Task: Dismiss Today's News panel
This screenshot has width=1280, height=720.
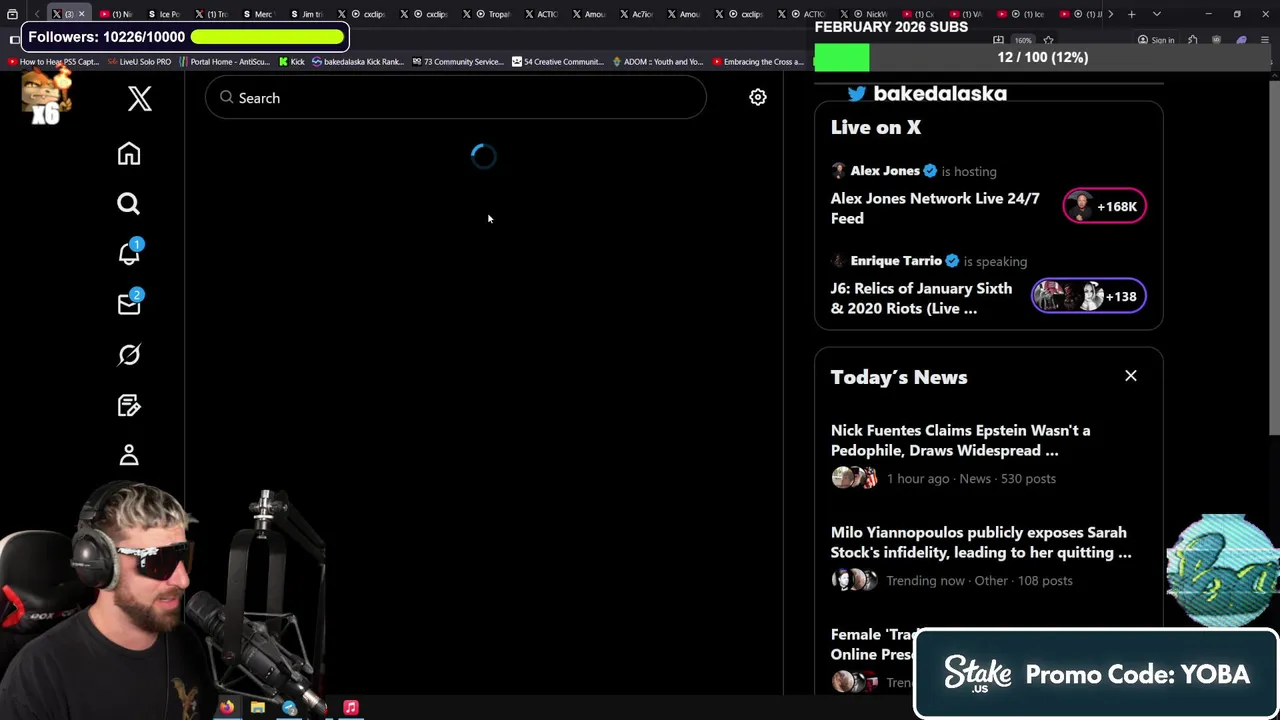Action: (x=1131, y=376)
